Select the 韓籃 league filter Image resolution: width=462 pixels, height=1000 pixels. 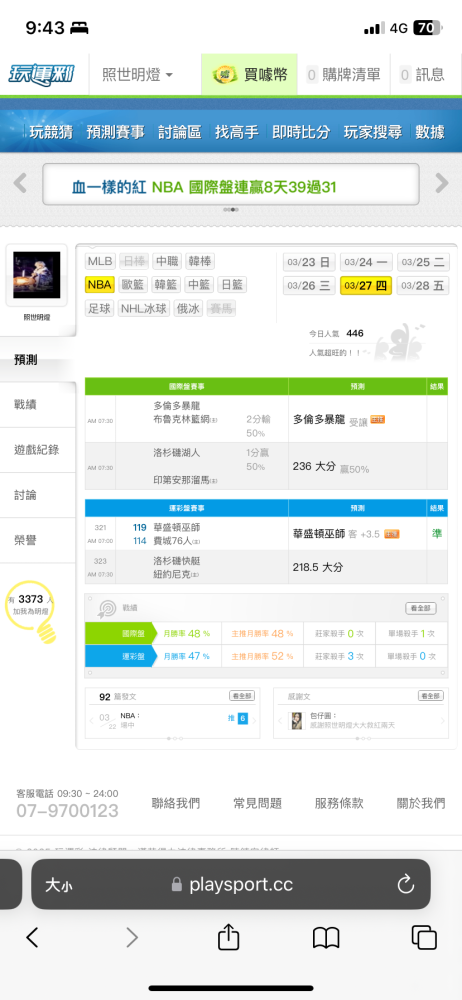coord(167,284)
